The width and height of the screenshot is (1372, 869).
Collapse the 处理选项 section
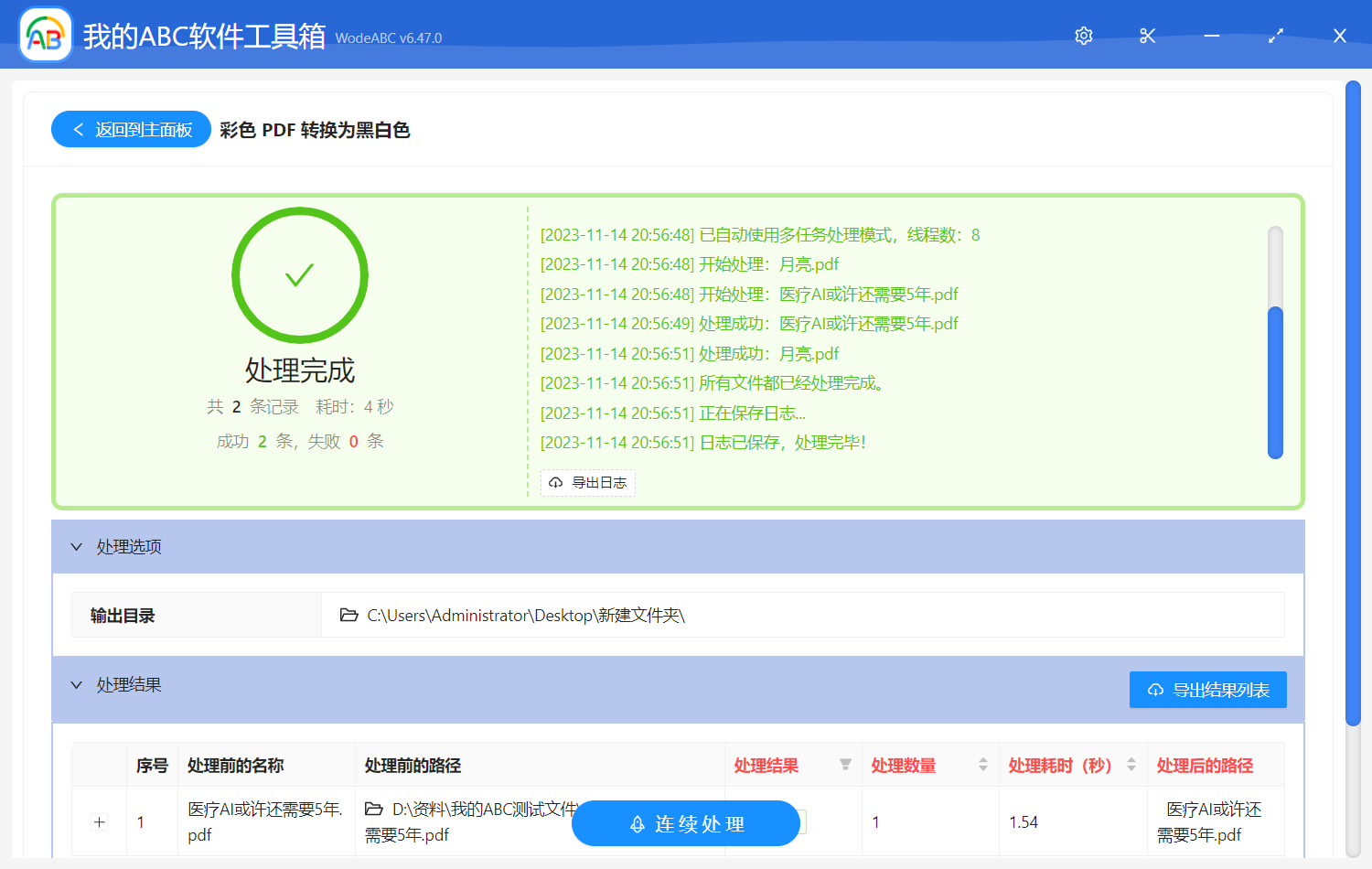coord(77,546)
